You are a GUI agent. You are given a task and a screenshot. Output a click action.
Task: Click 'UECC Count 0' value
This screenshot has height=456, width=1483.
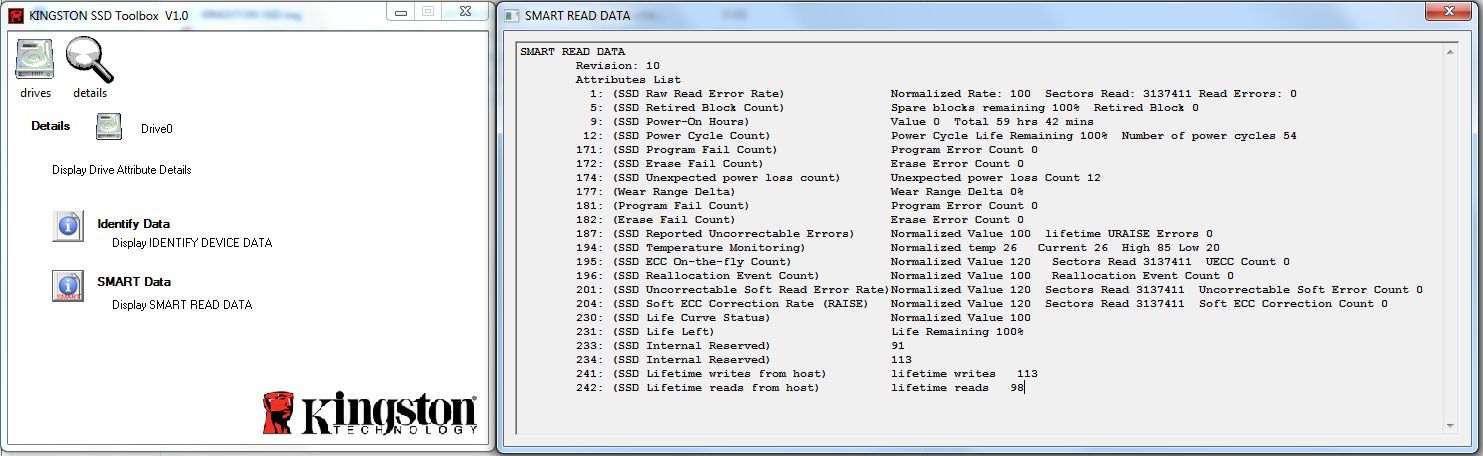point(1248,261)
